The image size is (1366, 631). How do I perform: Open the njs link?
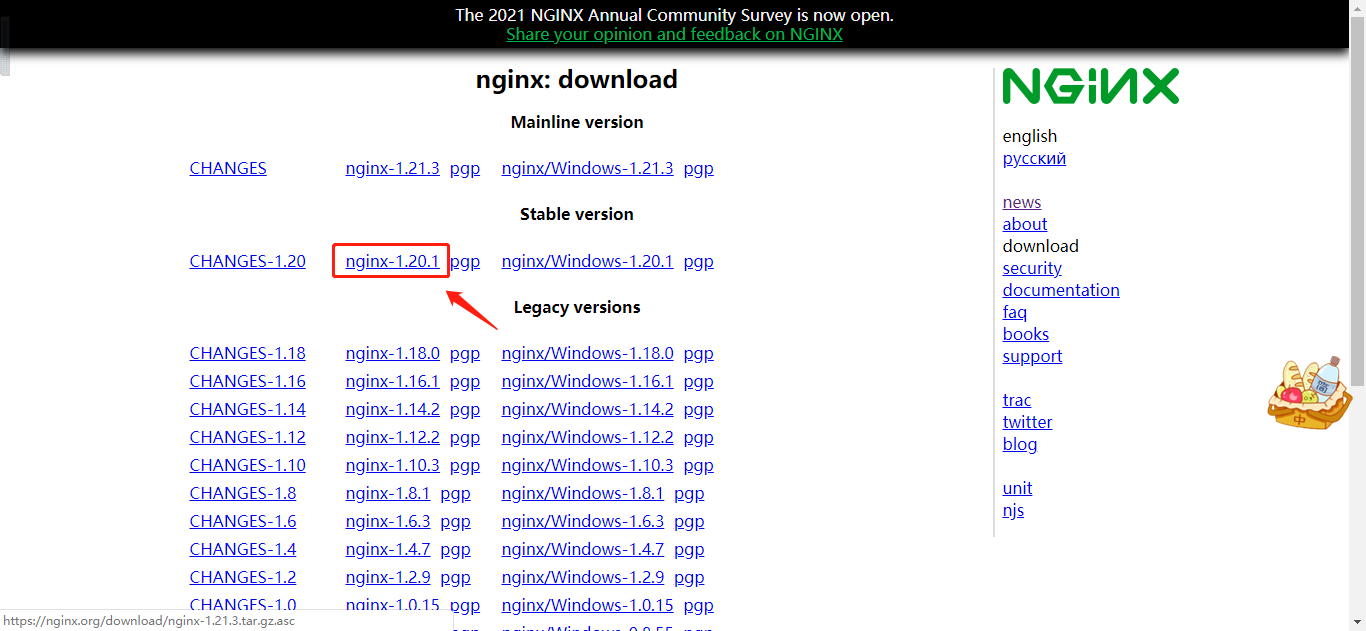pos(1013,510)
